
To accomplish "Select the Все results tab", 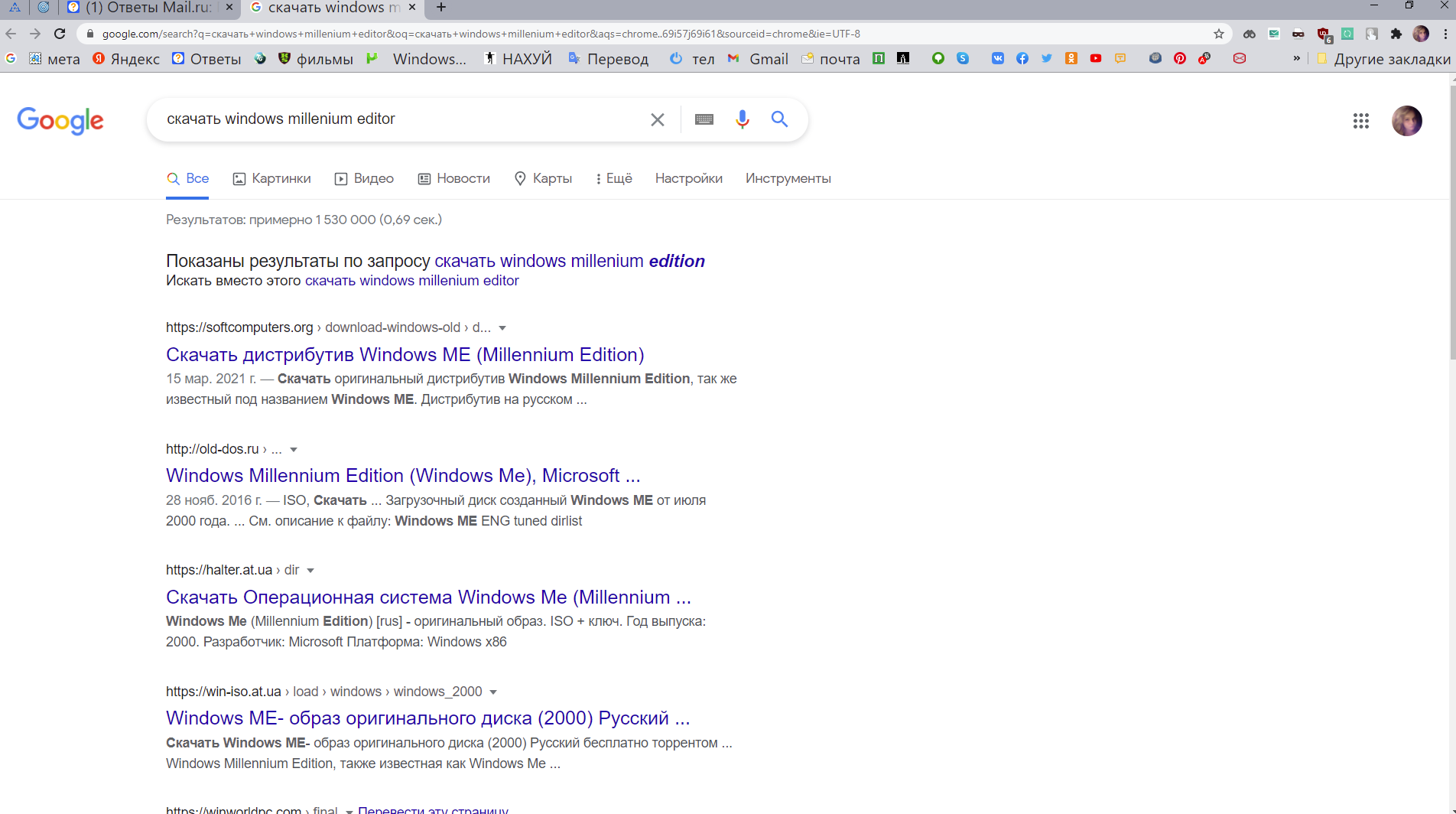I will pyautogui.click(x=188, y=178).
